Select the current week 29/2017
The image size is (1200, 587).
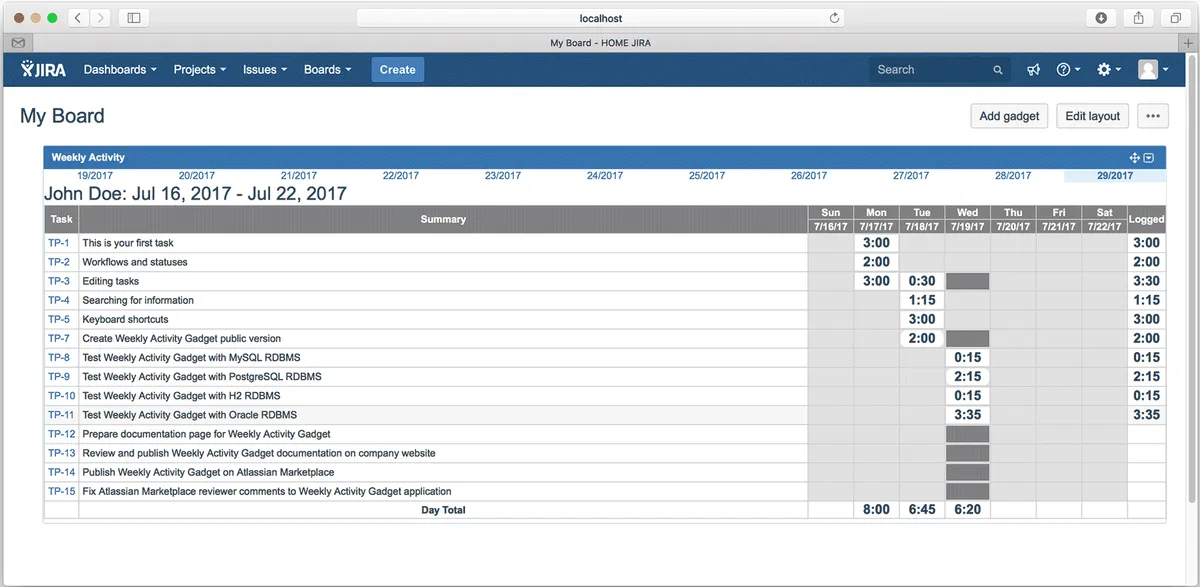1115,176
